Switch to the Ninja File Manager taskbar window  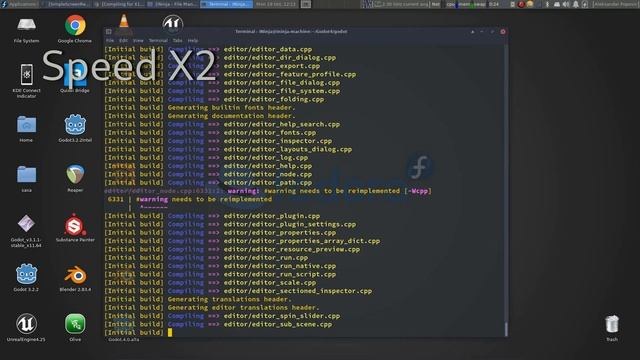(x=173, y=4)
